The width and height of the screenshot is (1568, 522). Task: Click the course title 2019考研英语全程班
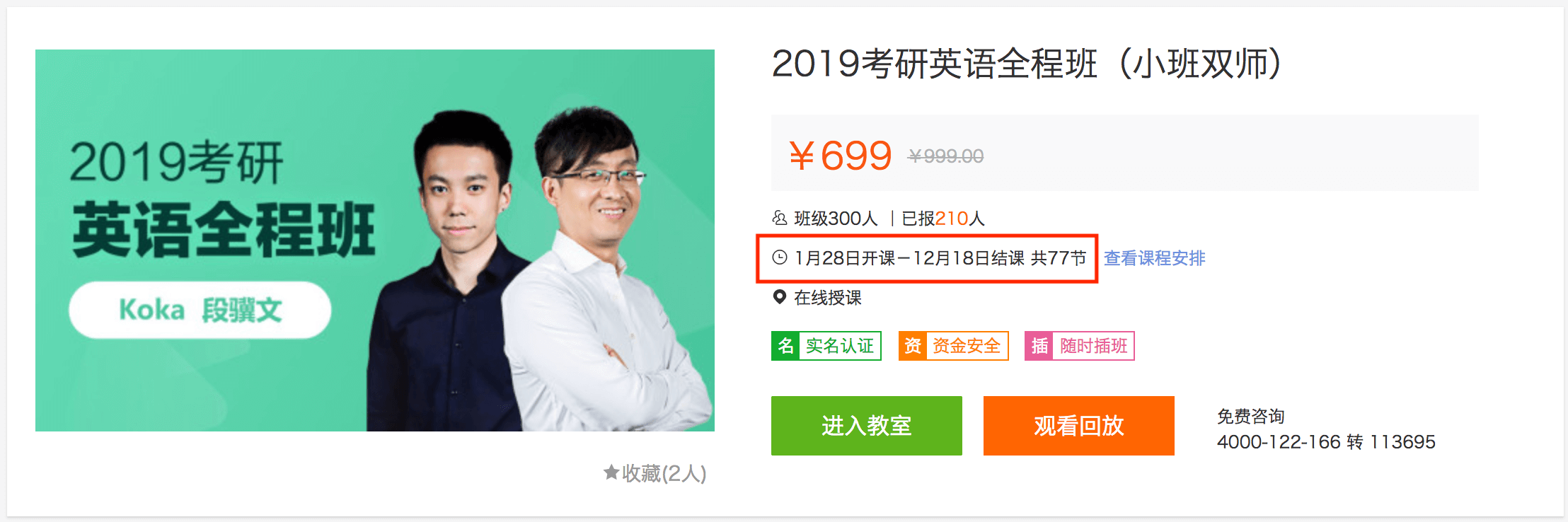pyautogui.click(x=935, y=64)
